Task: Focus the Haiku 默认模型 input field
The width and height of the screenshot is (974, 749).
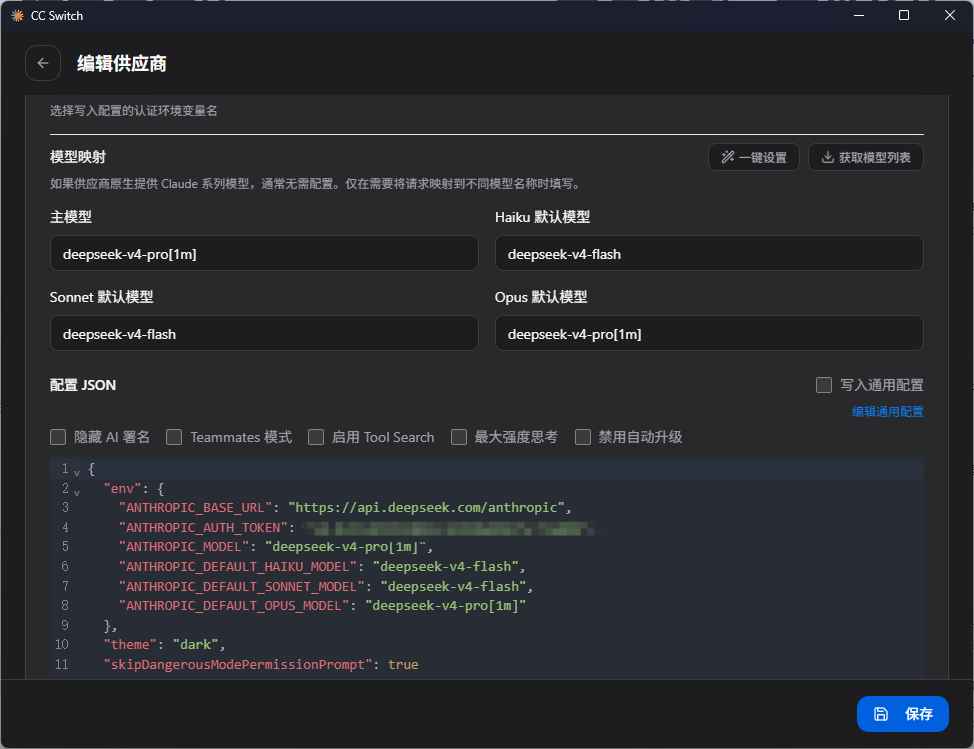Action: click(x=709, y=253)
